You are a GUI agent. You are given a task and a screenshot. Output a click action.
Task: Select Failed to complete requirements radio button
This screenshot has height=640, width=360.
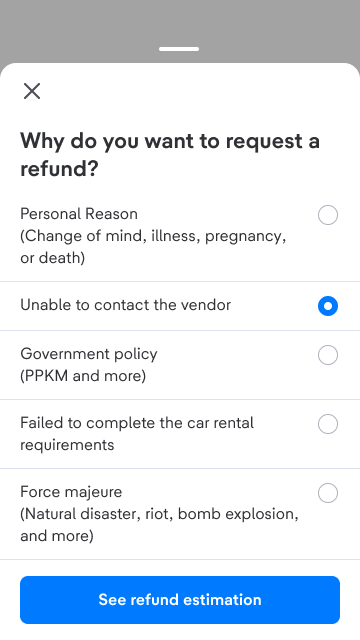coord(328,424)
